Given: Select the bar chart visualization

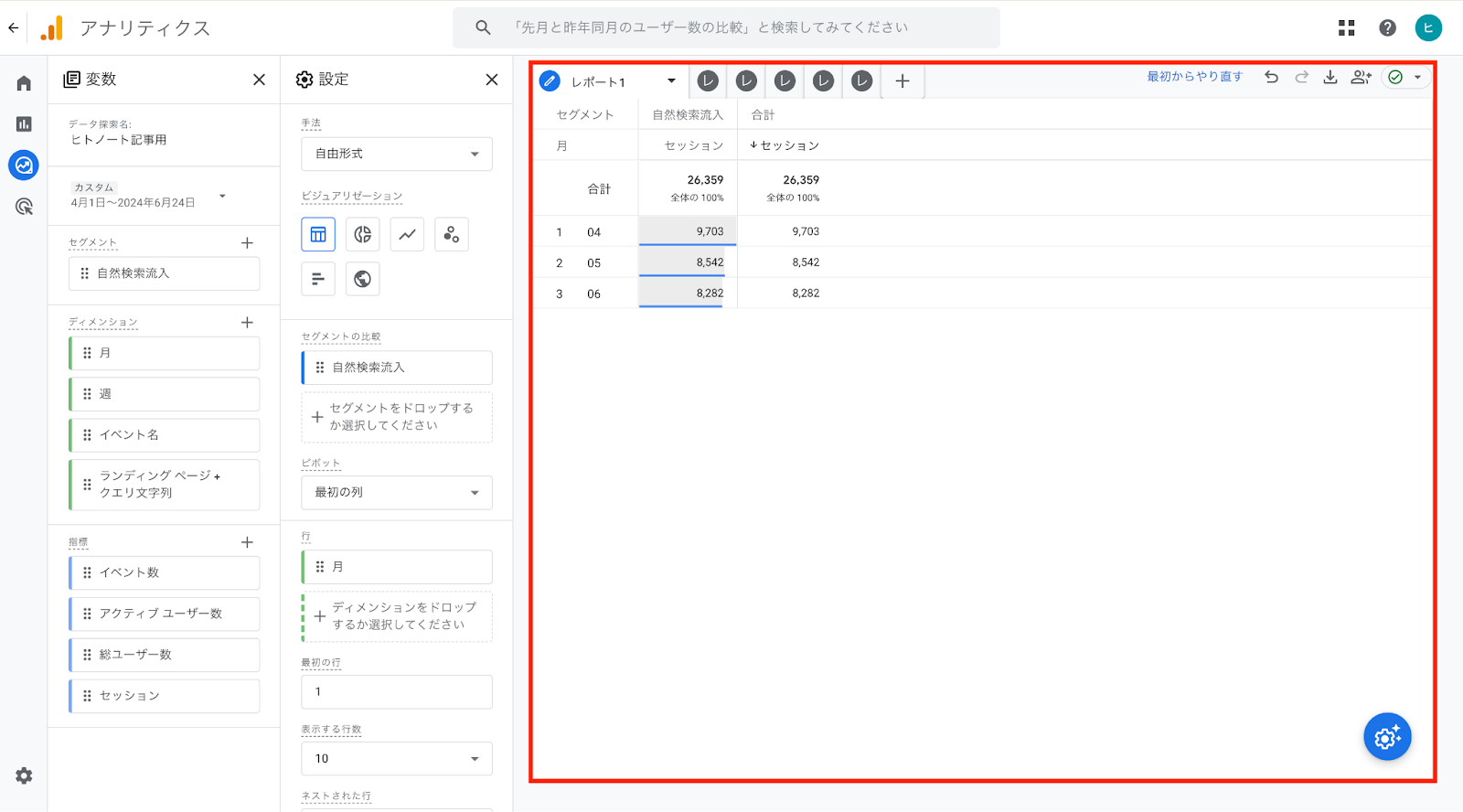Looking at the screenshot, I should (318, 279).
